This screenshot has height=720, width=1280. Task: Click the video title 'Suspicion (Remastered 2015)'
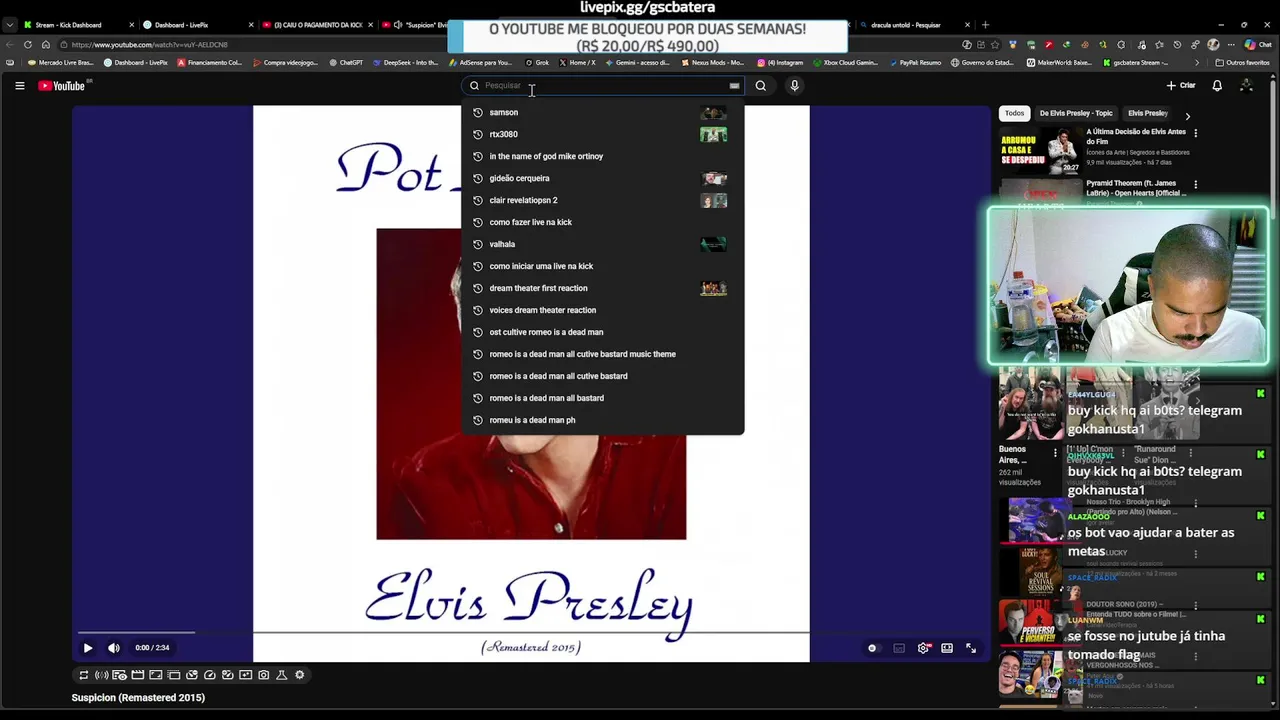(x=138, y=698)
